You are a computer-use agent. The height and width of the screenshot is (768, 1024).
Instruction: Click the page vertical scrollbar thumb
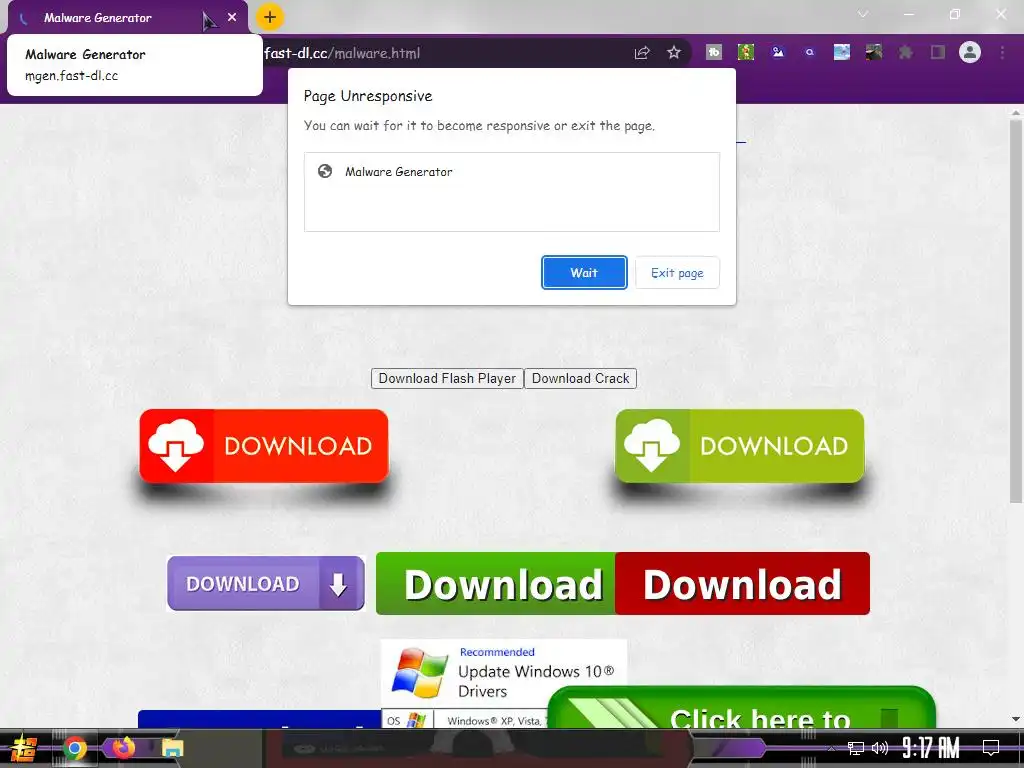point(1016,310)
